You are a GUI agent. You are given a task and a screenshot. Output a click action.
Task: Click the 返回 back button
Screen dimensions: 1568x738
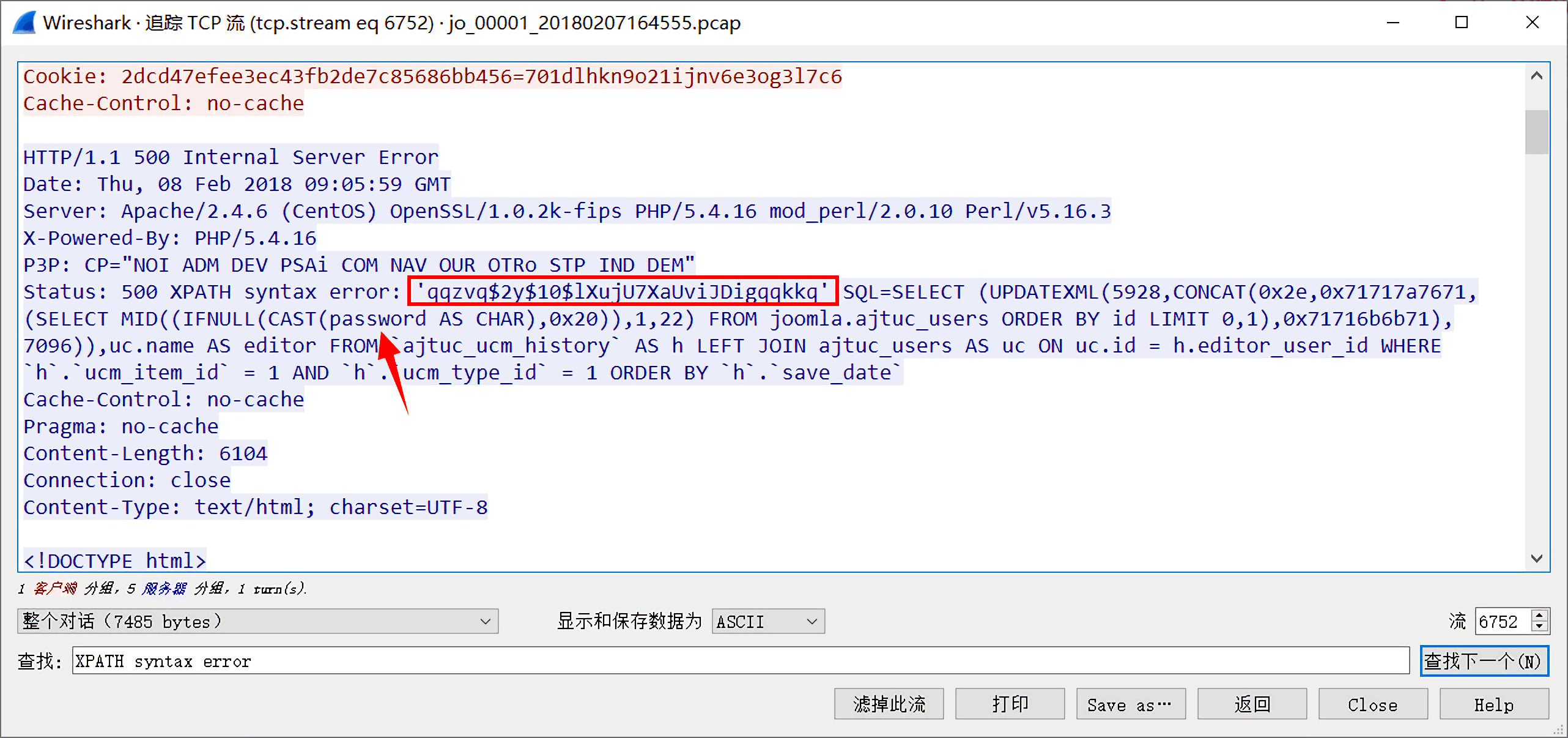1252,704
